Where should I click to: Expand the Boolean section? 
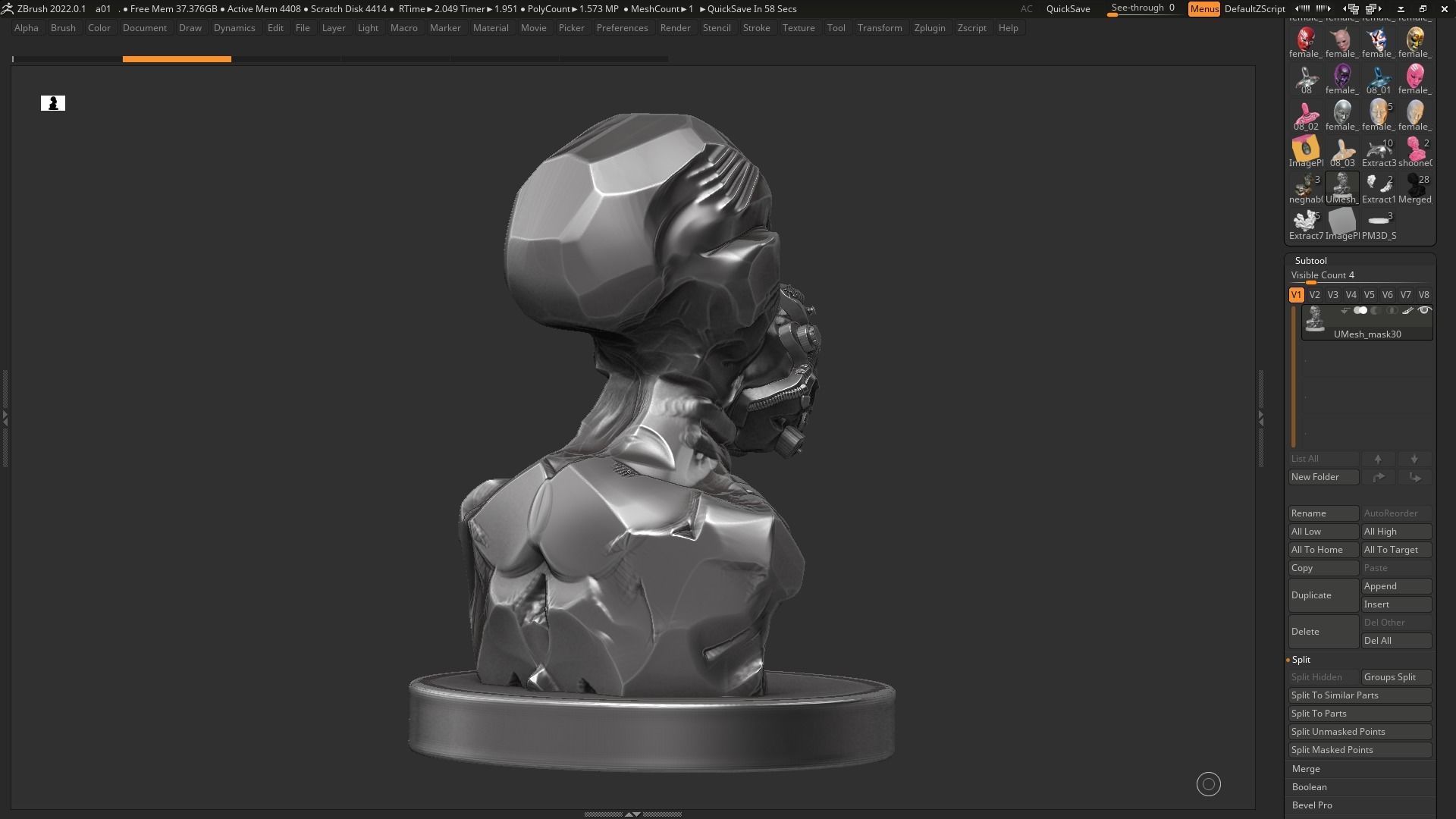(1309, 787)
